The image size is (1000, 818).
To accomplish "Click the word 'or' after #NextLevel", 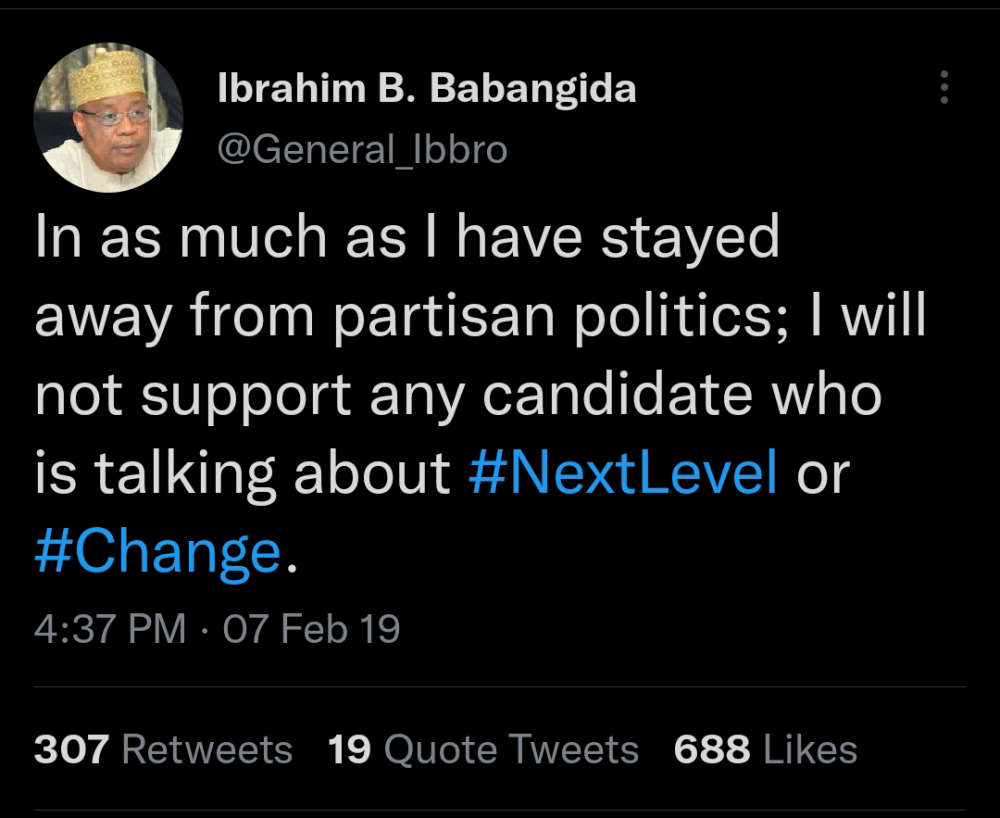I will pyautogui.click(x=823, y=476).
